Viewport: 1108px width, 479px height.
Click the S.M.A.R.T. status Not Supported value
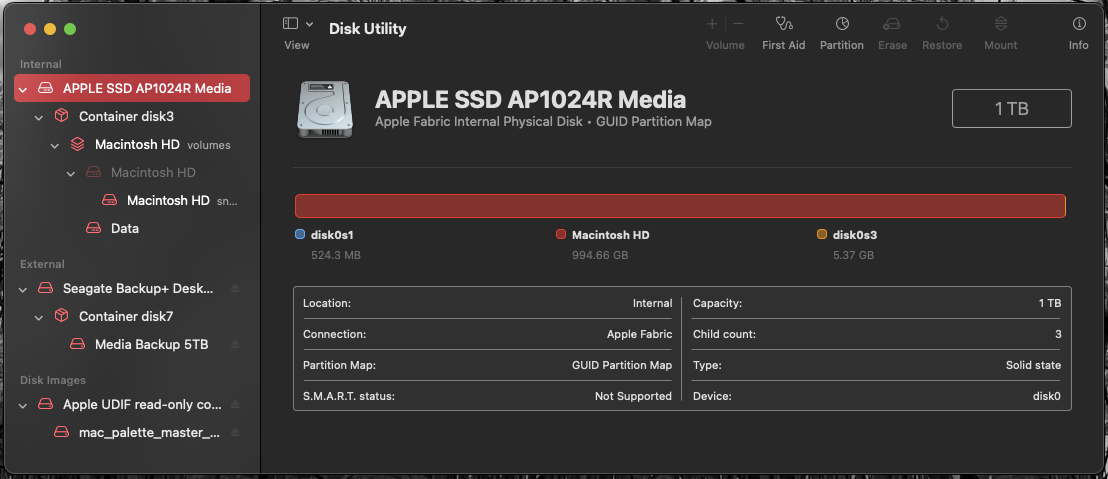pyautogui.click(x=633, y=396)
